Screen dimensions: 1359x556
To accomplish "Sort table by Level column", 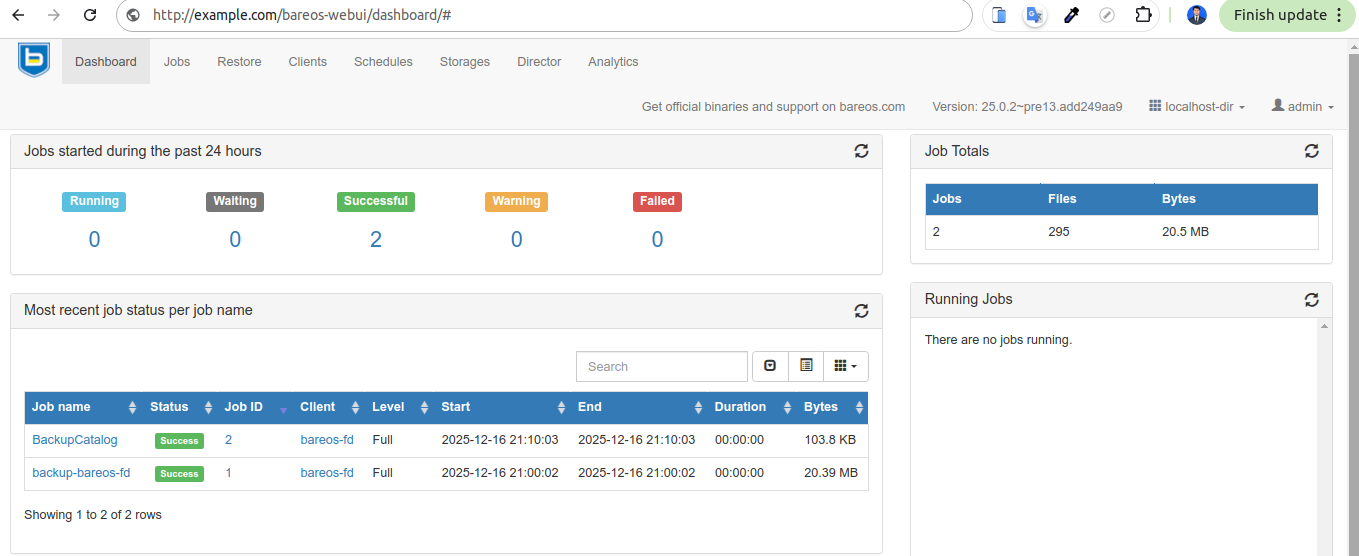I will coord(399,407).
